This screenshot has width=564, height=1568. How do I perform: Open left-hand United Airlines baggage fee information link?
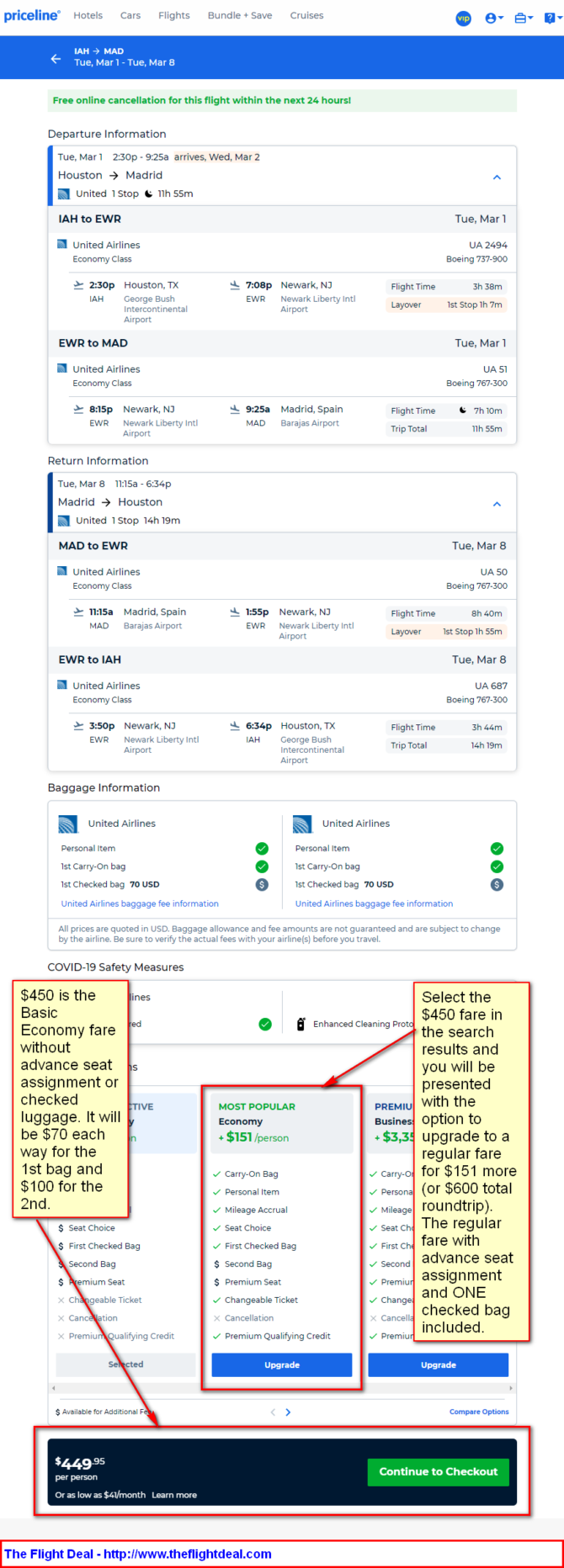(x=140, y=903)
